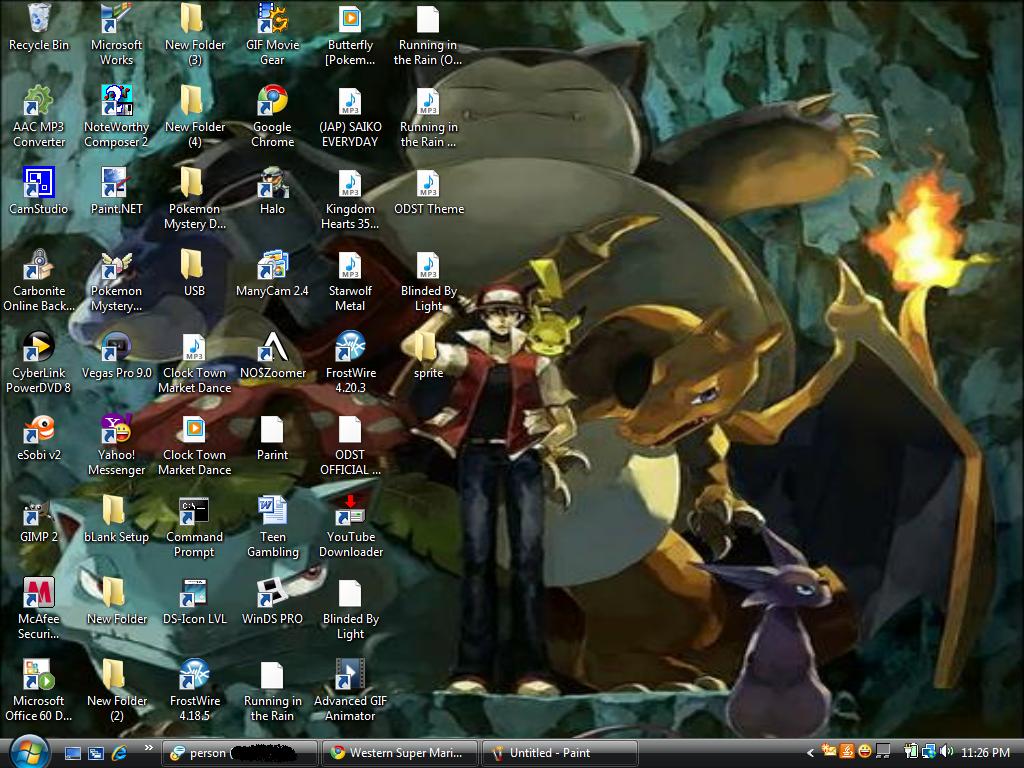This screenshot has height=768, width=1024.
Task: Open the Recycle Bin icon
Action: tap(38, 21)
